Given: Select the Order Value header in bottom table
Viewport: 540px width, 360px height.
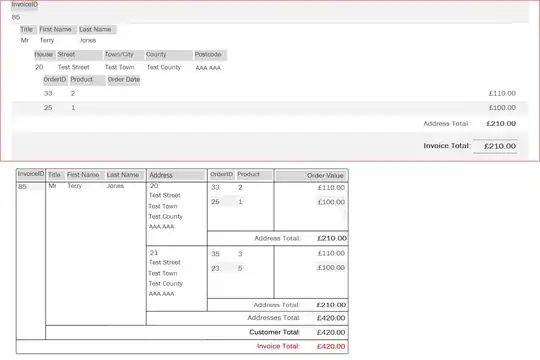Looking at the screenshot, I should (x=311, y=176).
